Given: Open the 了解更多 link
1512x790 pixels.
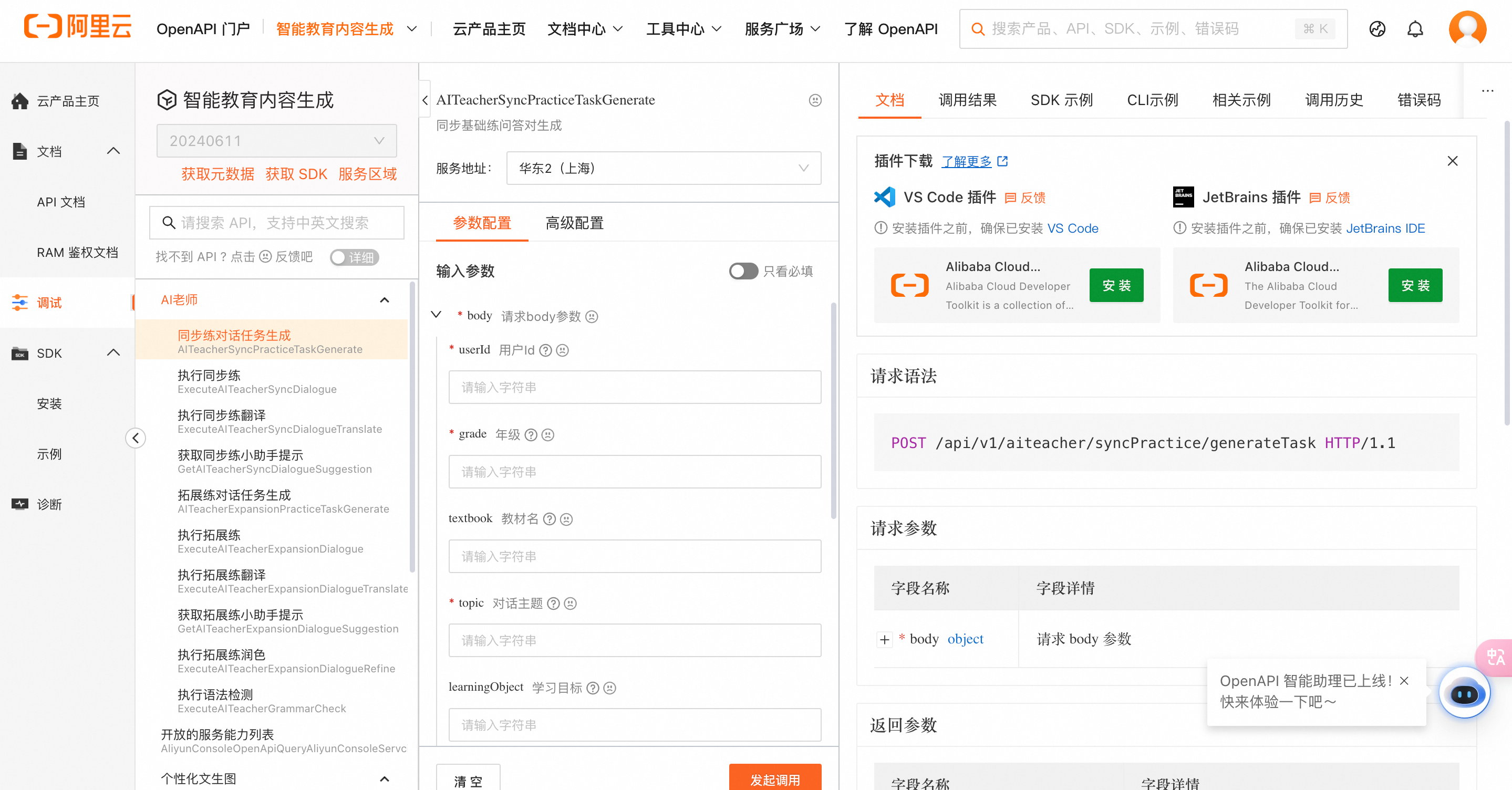Looking at the screenshot, I should coord(966,161).
